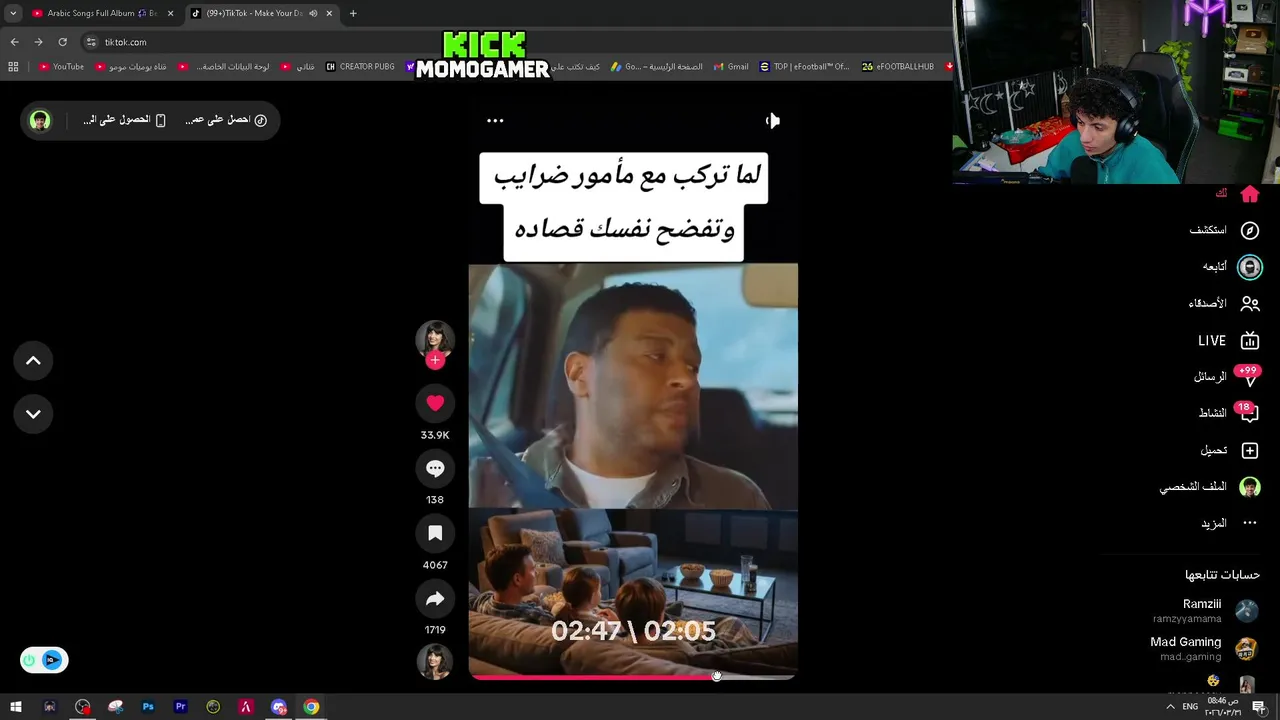Toggle video volume speaker icon
1280x720 pixels.
click(772, 120)
